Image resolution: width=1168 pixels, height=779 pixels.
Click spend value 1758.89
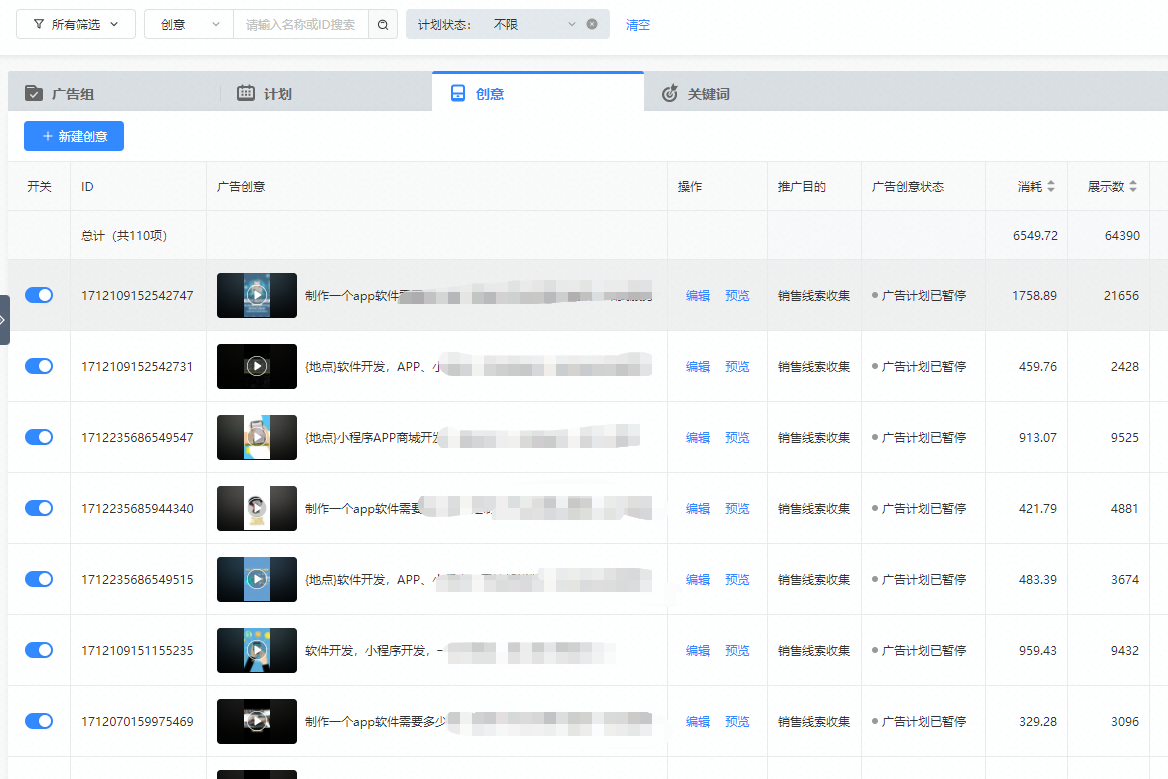point(1034,296)
